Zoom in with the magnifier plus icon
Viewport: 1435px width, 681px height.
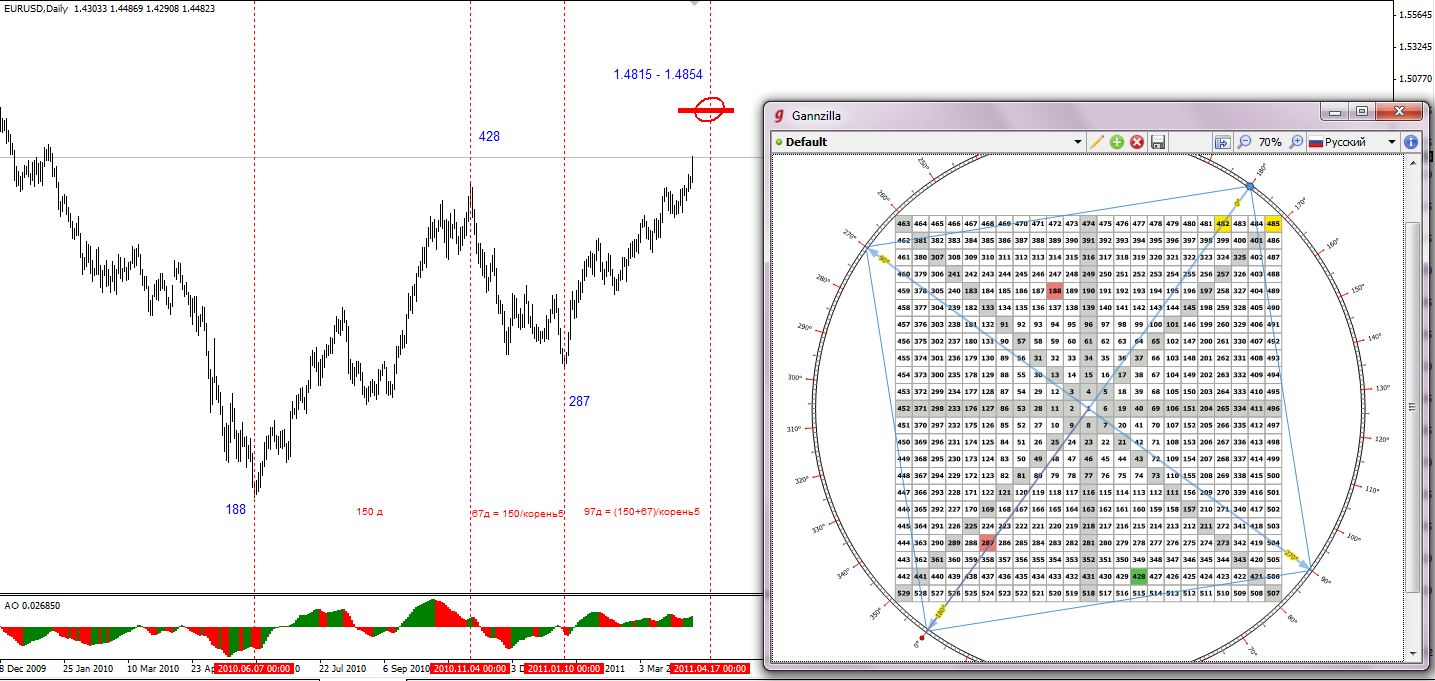[1297, 142]
